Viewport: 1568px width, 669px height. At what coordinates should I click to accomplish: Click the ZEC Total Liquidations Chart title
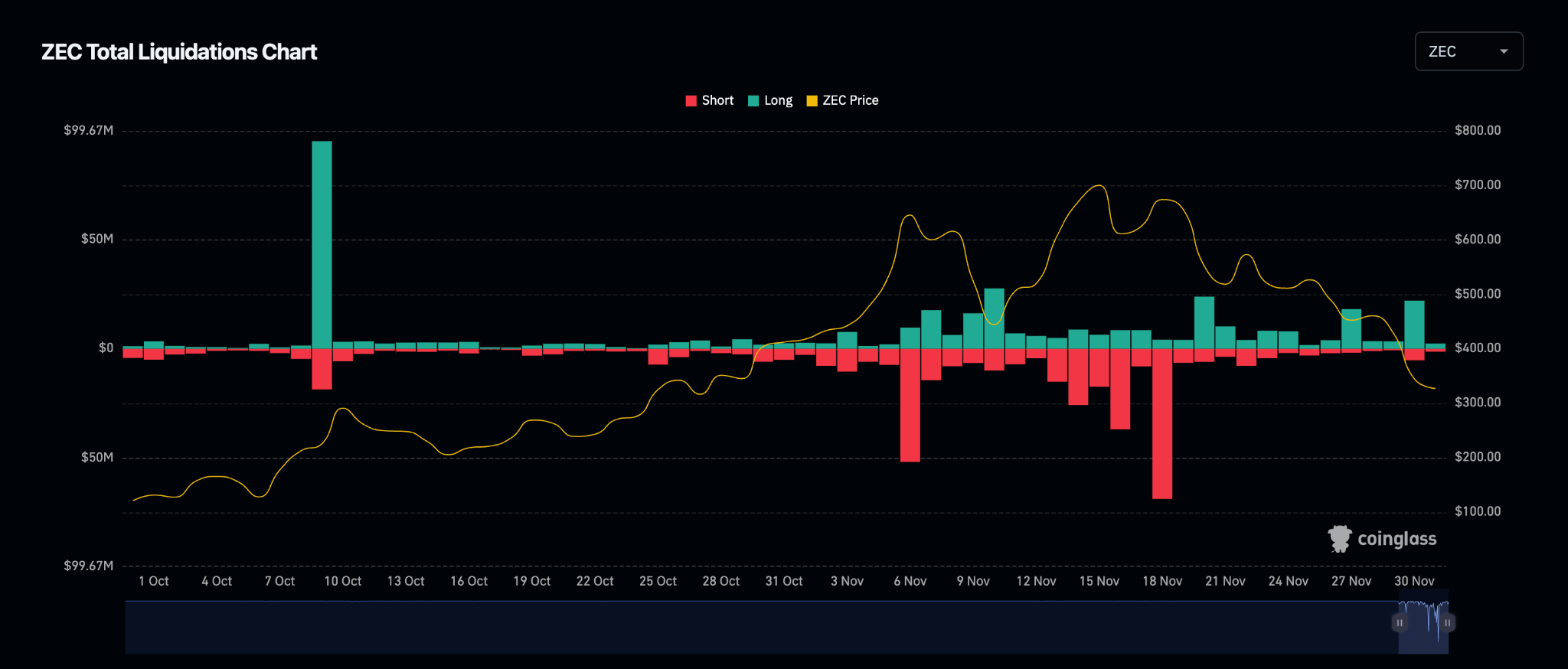click(x=179, y=52)
